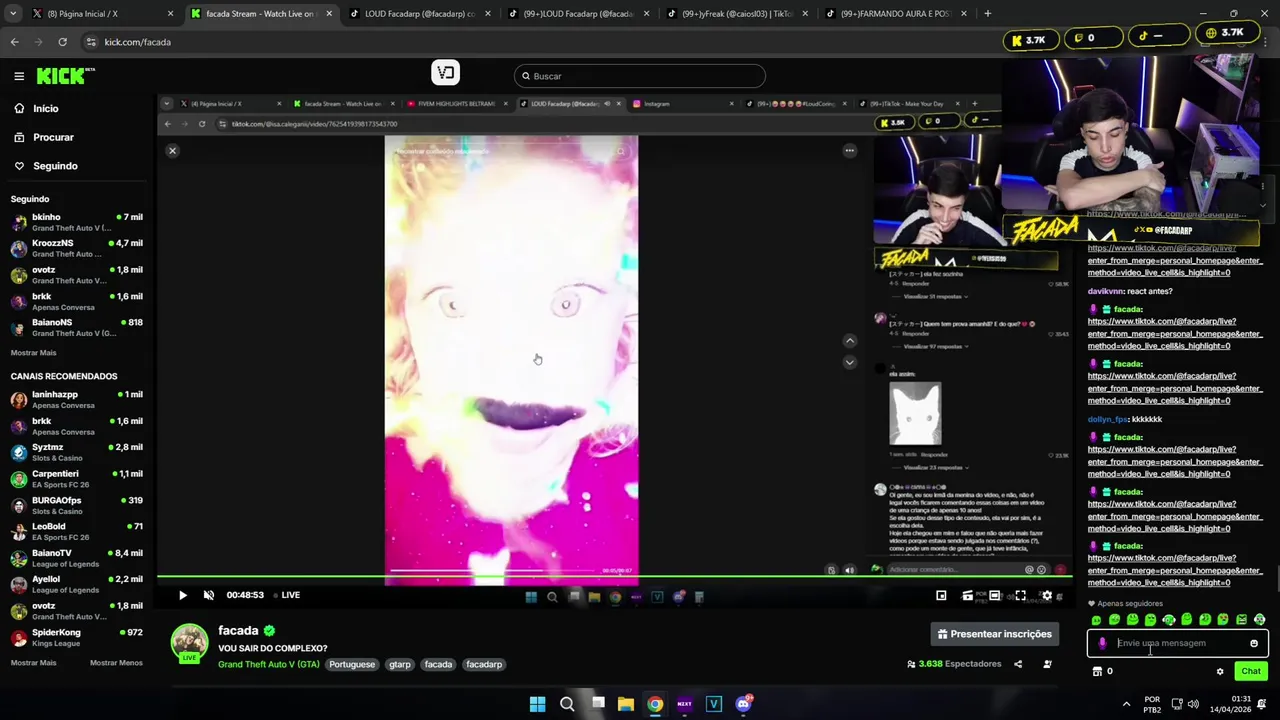Viewport: 1280px width, 720px height.
Task: Click davikvnn username in chat
Action: (1108, 291)
